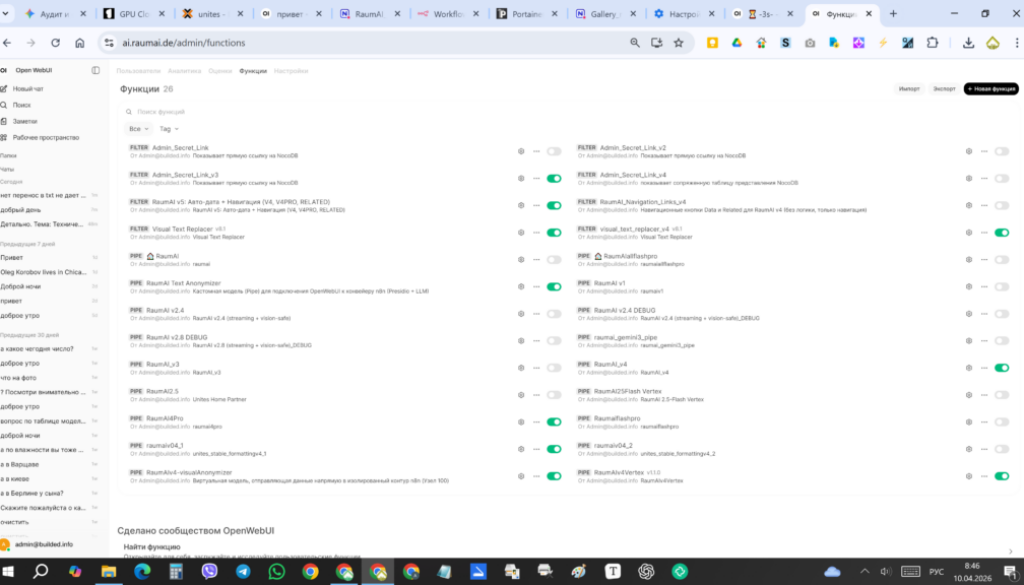The image size is (1024, 585).
Task: Open more options menu for Visual Text Replacer
Action: (537, 232)
